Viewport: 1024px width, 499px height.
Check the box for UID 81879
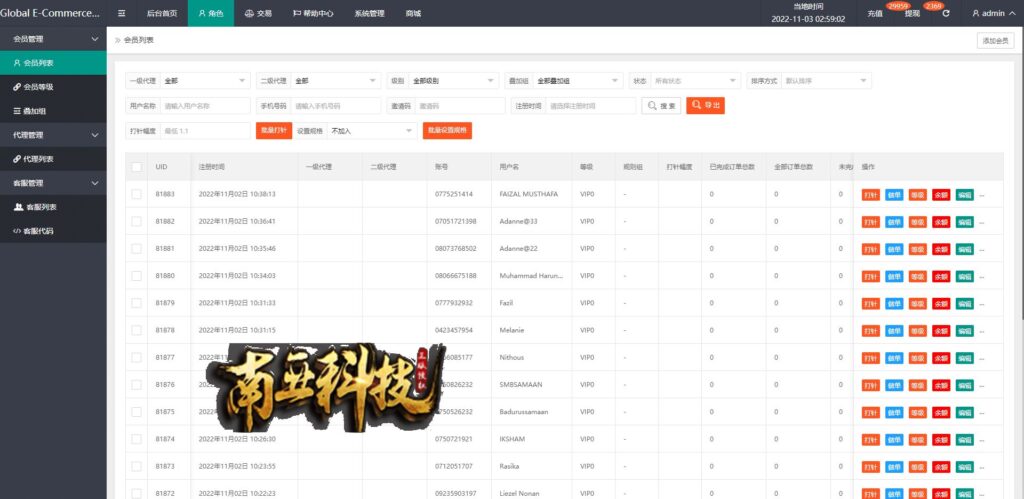point(136,303)
